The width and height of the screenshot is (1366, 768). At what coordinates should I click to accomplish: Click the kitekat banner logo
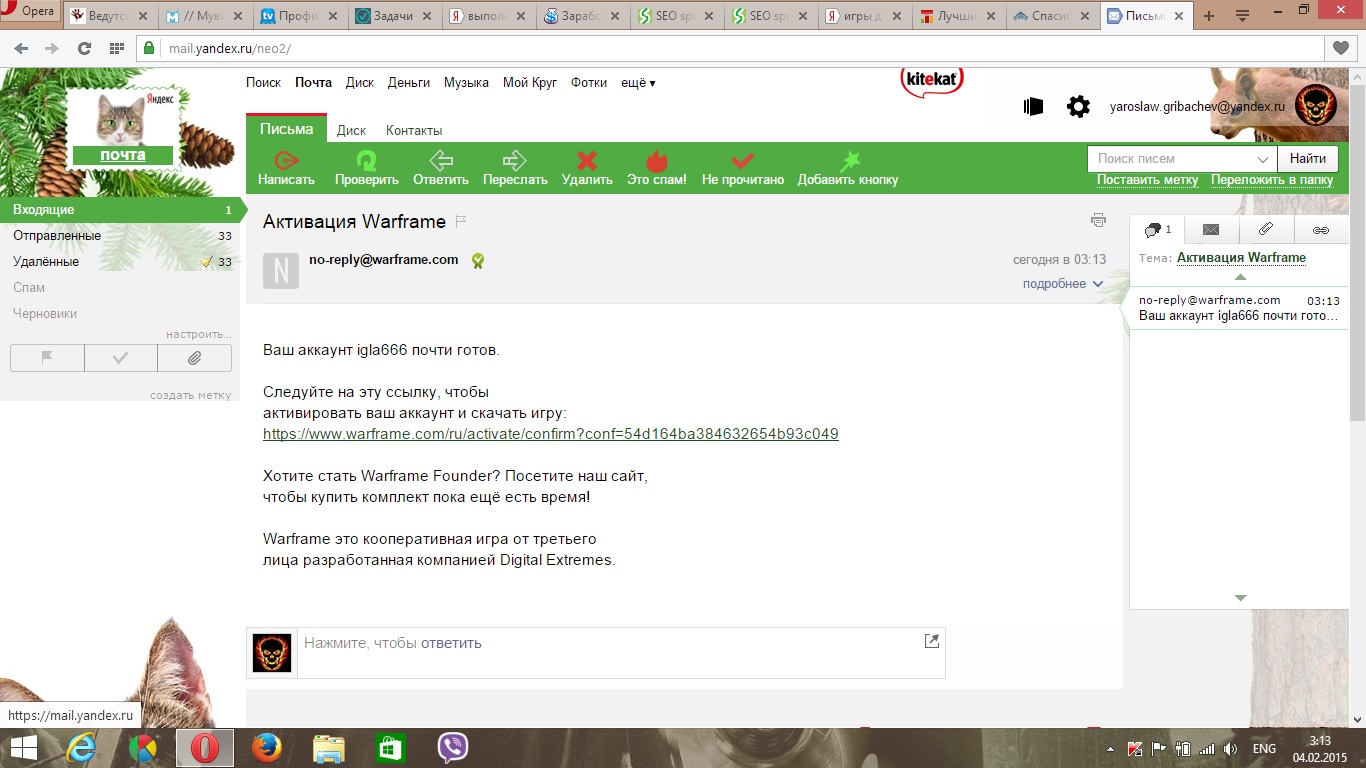point(932,82)
